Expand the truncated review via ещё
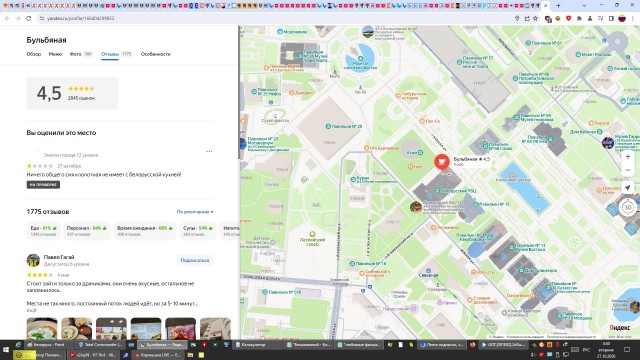This screenshot has height=360, width=640. 31,310
